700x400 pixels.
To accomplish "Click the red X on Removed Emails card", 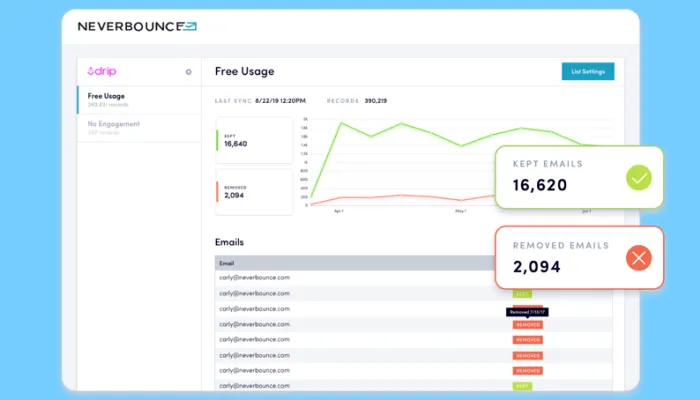I will coord(638,258).
